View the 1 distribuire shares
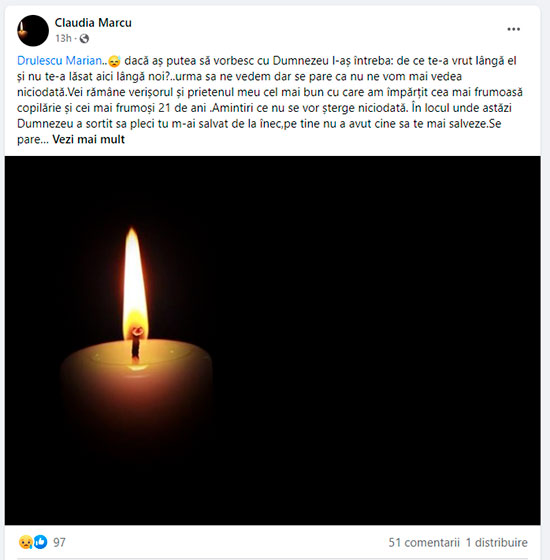Image resolution: width=550 pixels, height=560 pixels. 496,542
